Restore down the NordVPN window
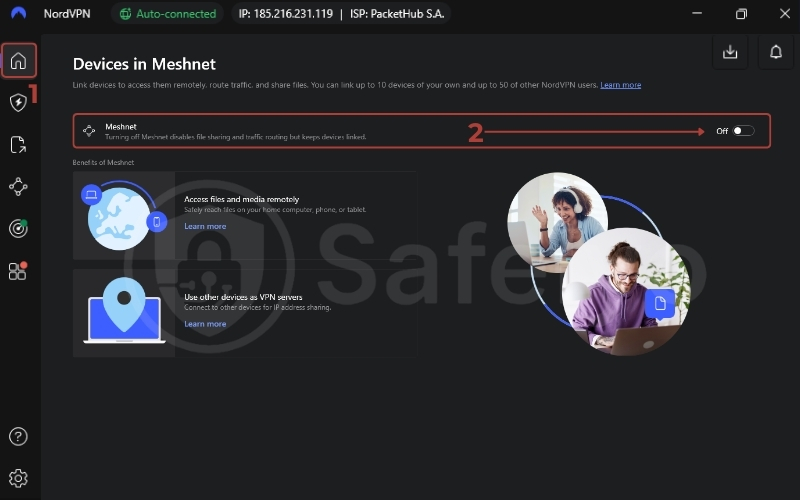 pos(741,13)
